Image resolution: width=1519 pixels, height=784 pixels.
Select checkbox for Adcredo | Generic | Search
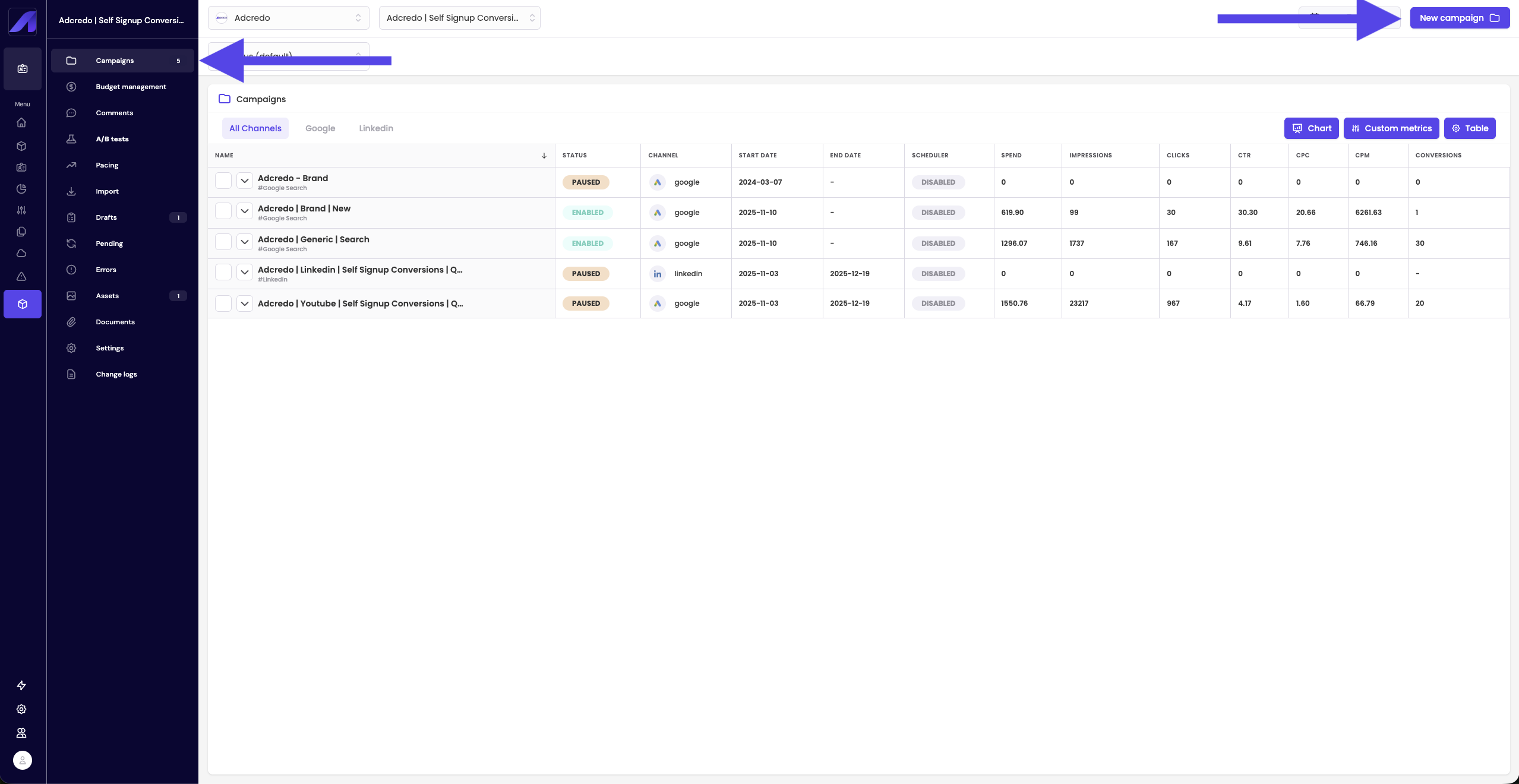click(223, 242)
